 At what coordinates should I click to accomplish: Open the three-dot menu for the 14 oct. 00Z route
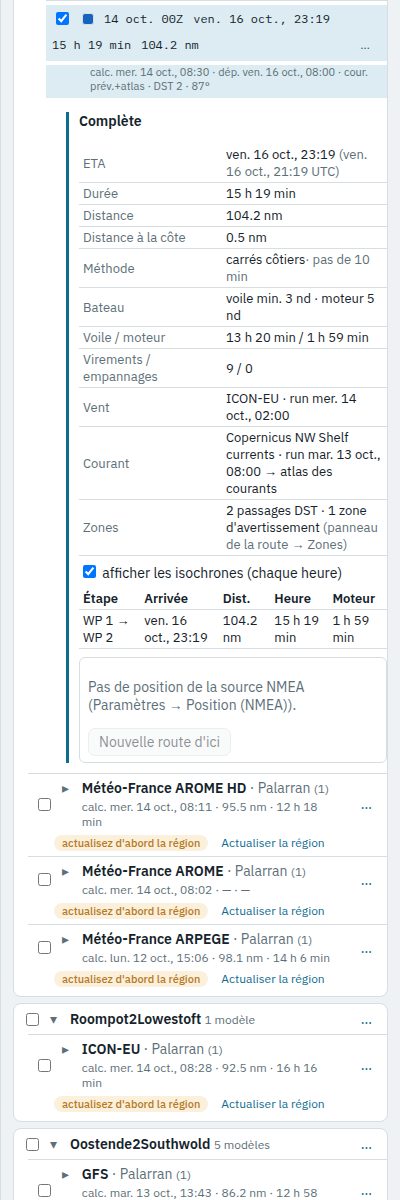(365, 47)
